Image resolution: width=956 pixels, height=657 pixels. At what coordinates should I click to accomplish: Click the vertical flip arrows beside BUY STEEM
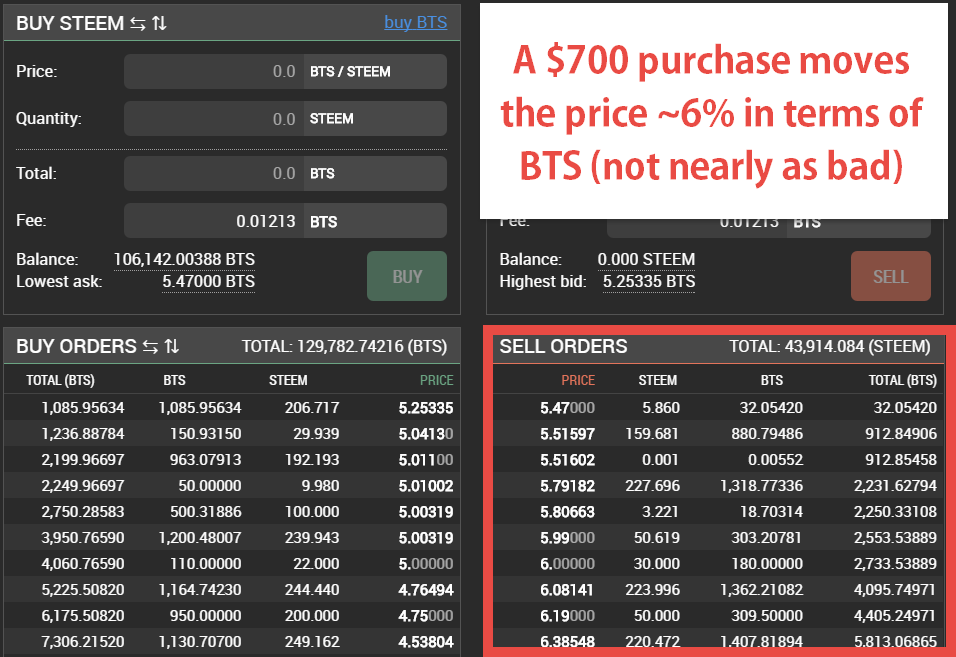coord(159,23)
